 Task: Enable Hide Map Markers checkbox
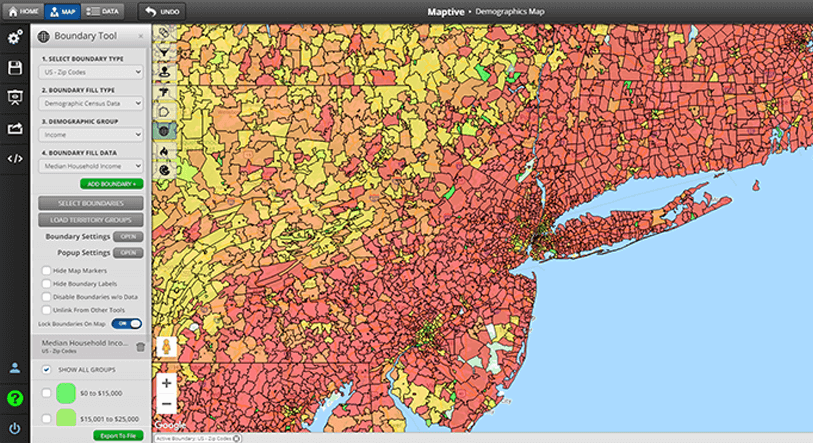coord(47,271)
